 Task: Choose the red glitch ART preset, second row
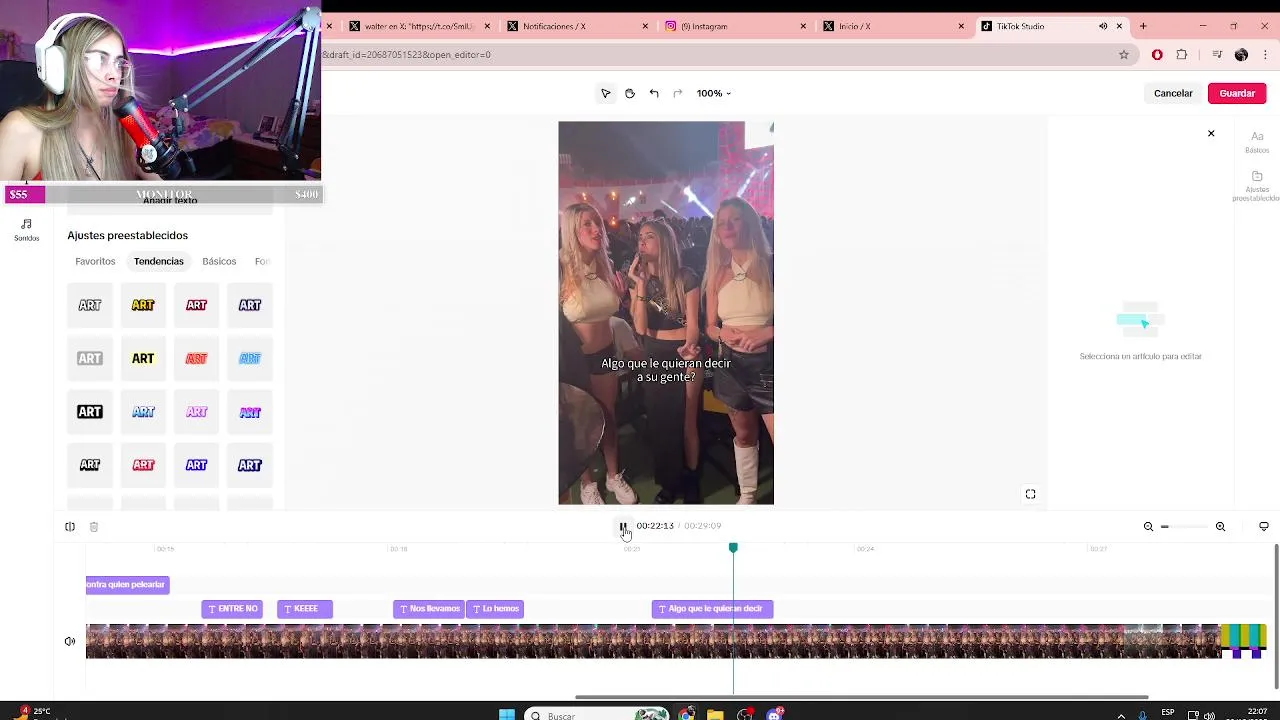196,358
